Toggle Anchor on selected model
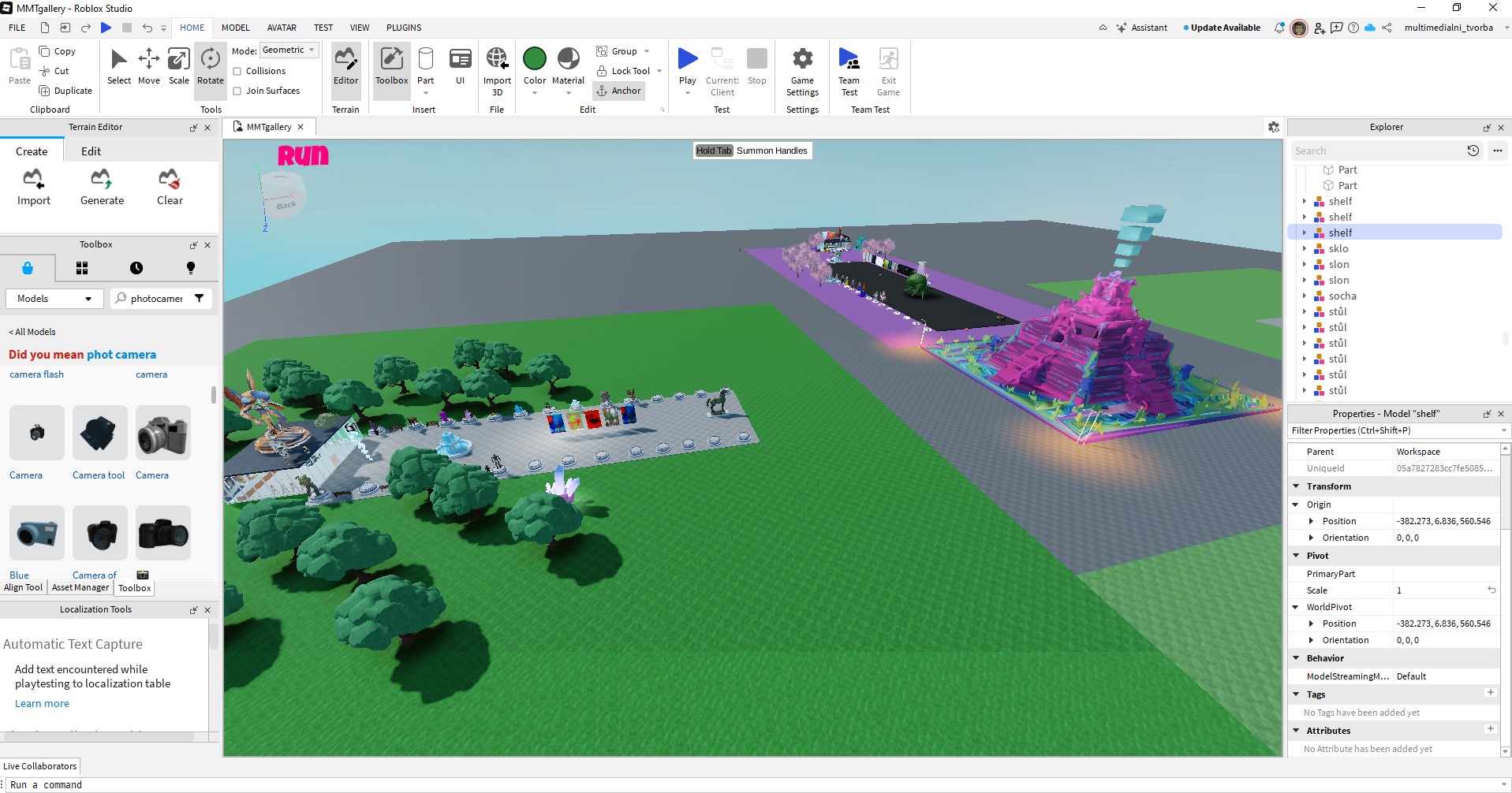The height and width of the screenshot is (793, 1512). (x=619, y=91)
